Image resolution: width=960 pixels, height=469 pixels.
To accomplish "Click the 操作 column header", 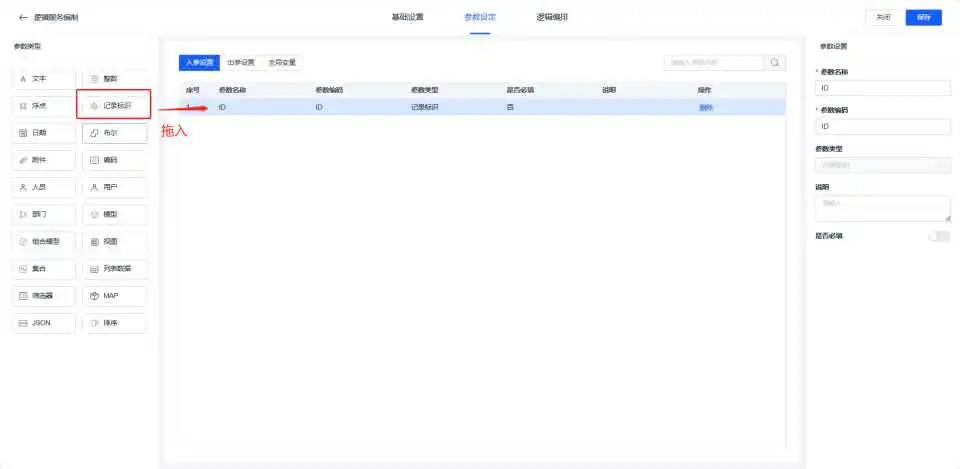I will coord(705,90).
